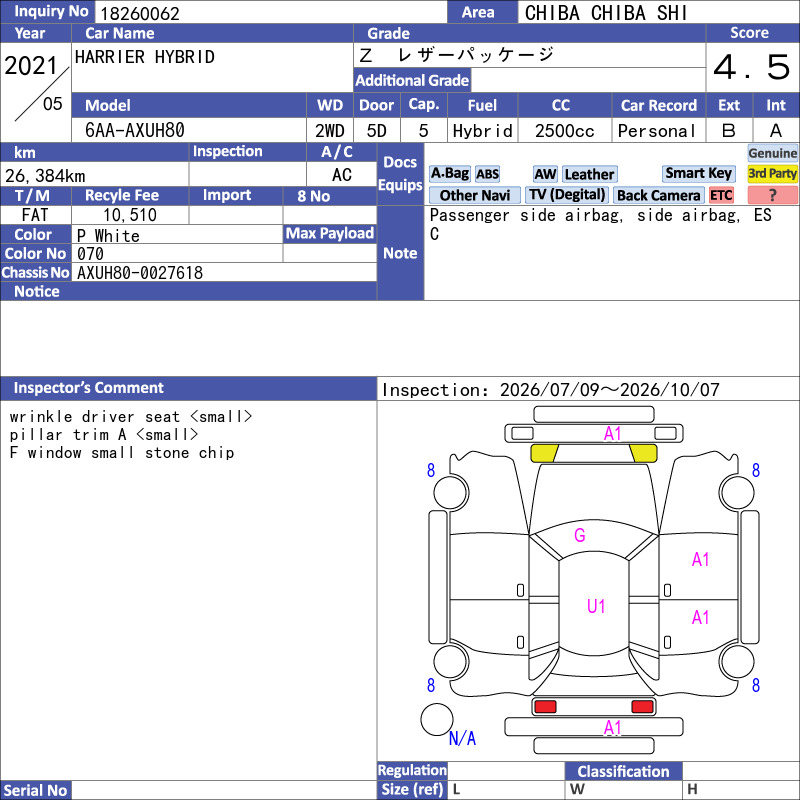Select the A1 mark on the rear door
Screen dimensions: 800x800
tap(701, 618)
